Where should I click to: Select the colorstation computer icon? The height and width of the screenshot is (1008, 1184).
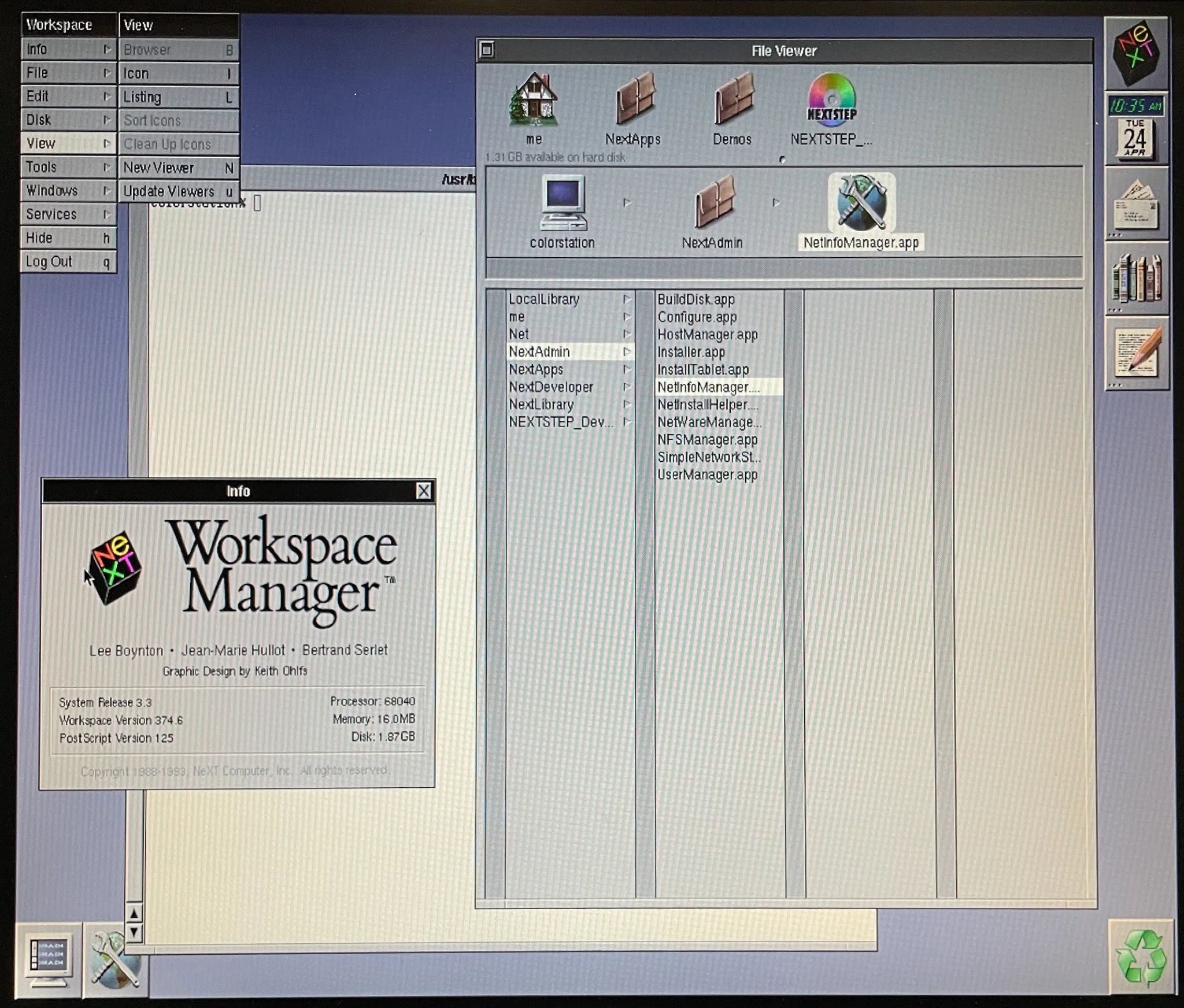click(563, 203)
